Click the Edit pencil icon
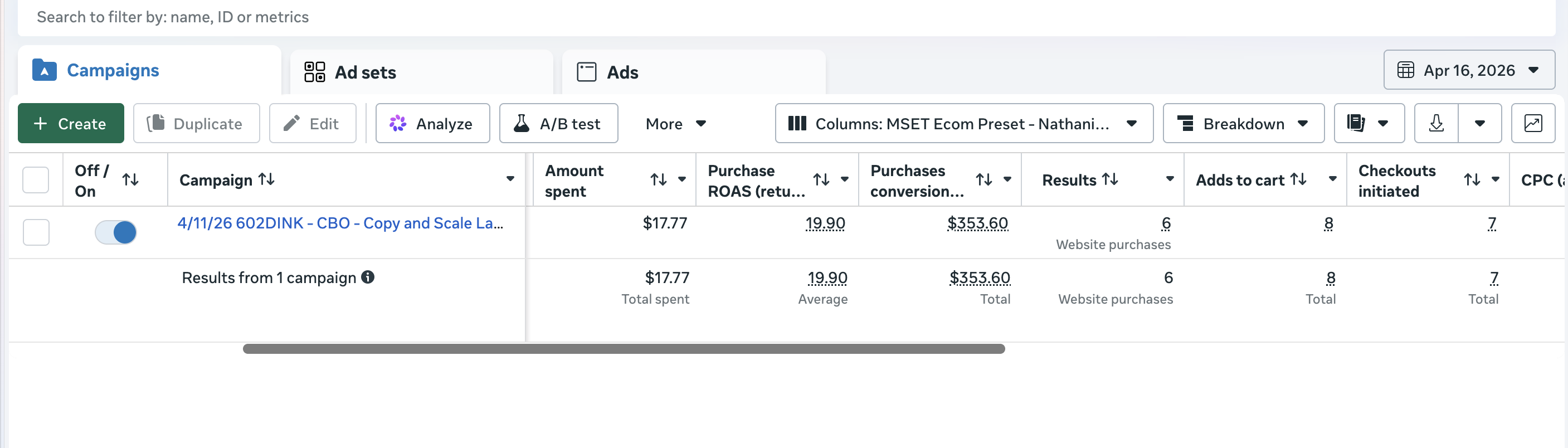 pyautogui.click(x=291, y=123)
